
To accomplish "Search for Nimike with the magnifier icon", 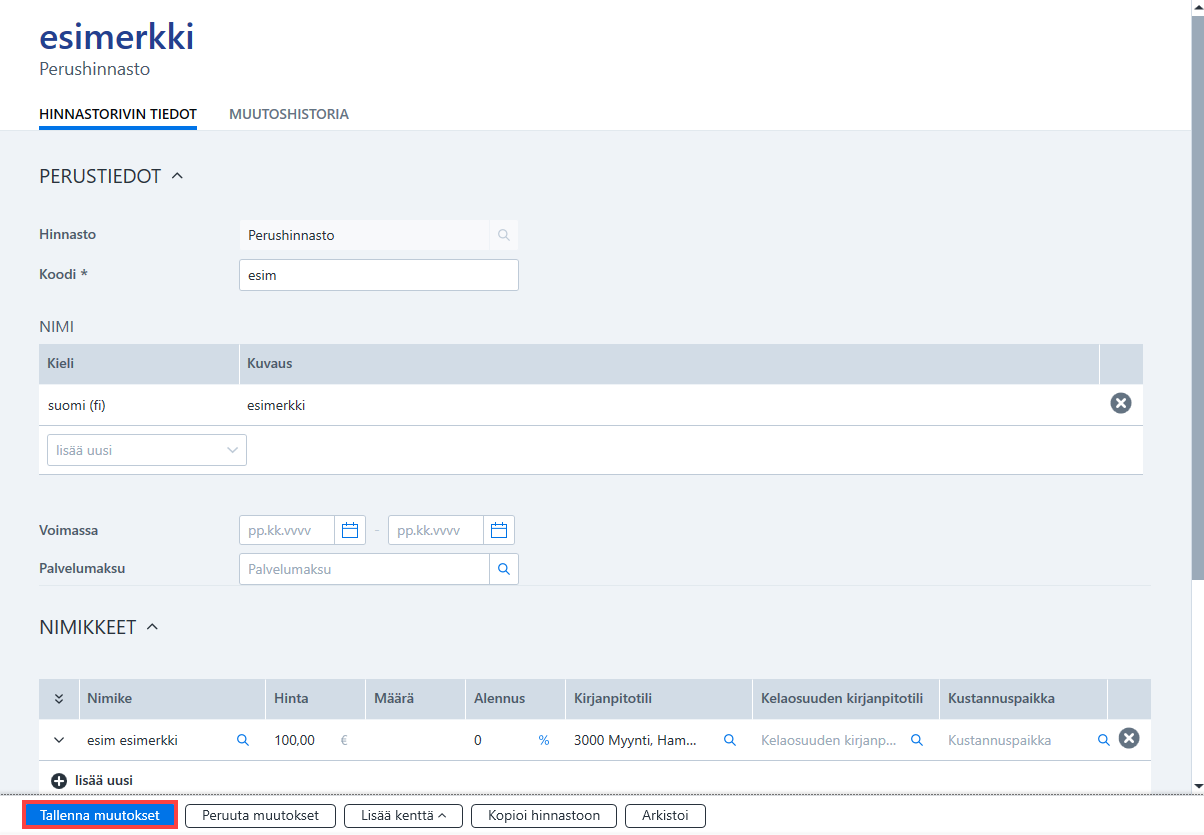I will click(242, 740).
